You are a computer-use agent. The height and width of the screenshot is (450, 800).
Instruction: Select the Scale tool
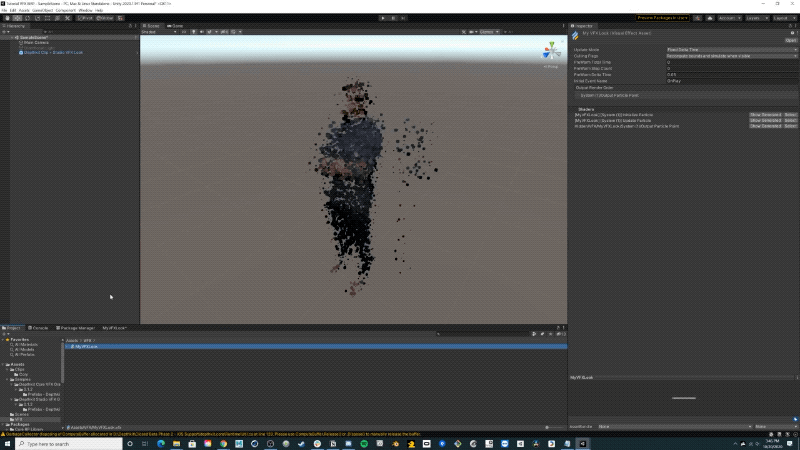tap(37, 18)
